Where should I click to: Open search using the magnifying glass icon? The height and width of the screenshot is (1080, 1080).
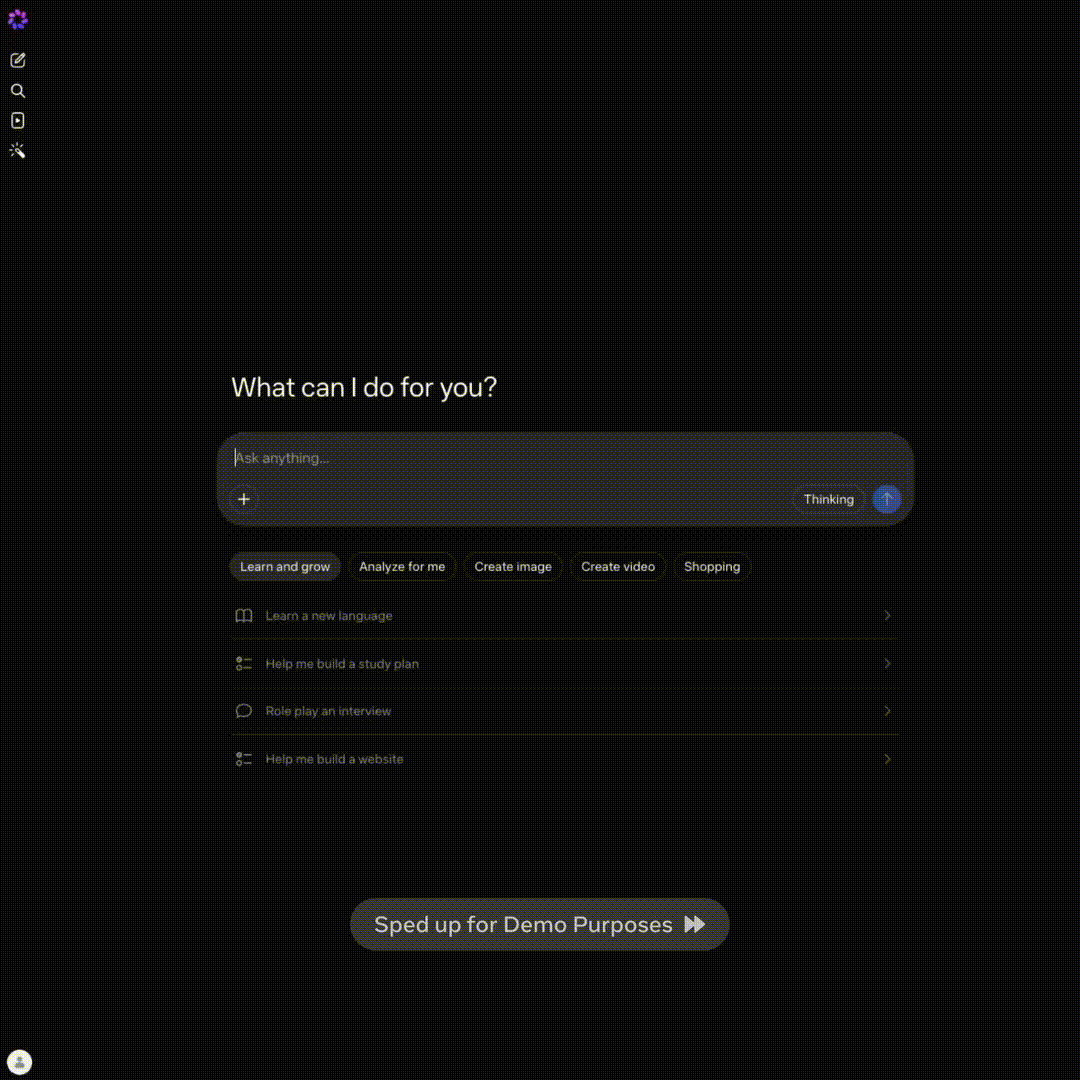(x=18, y=91)
